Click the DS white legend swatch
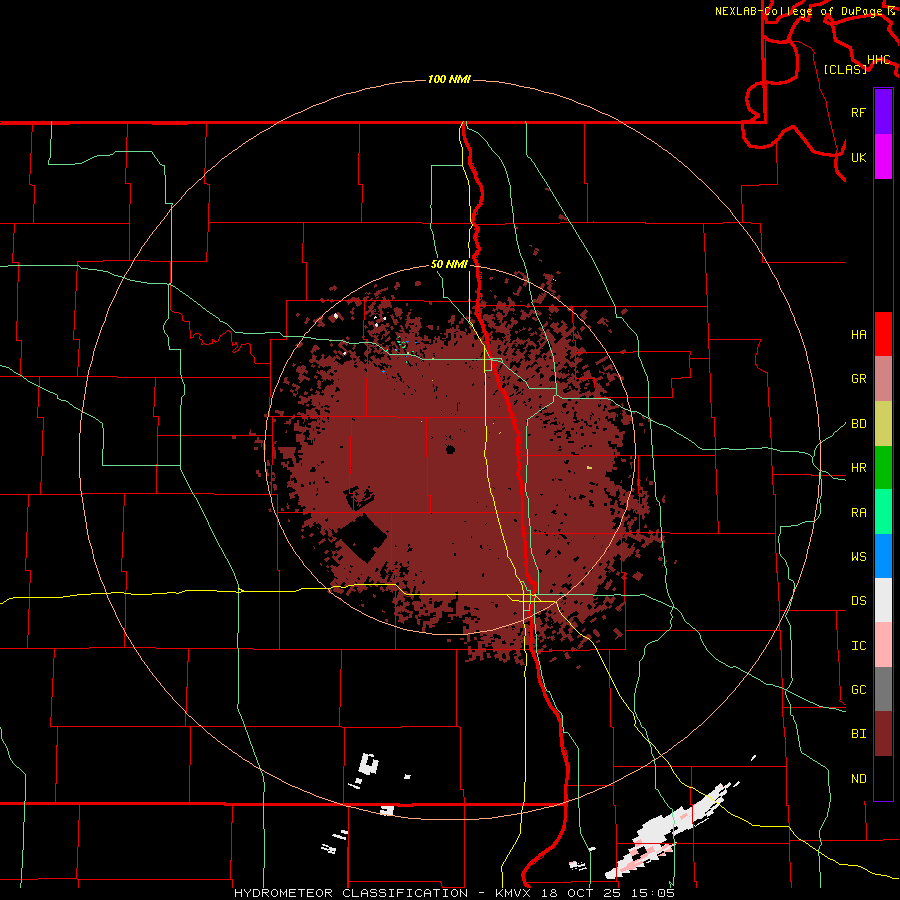Screen dimensions: 900x900 pyautogui.click(x=883, y=600)
